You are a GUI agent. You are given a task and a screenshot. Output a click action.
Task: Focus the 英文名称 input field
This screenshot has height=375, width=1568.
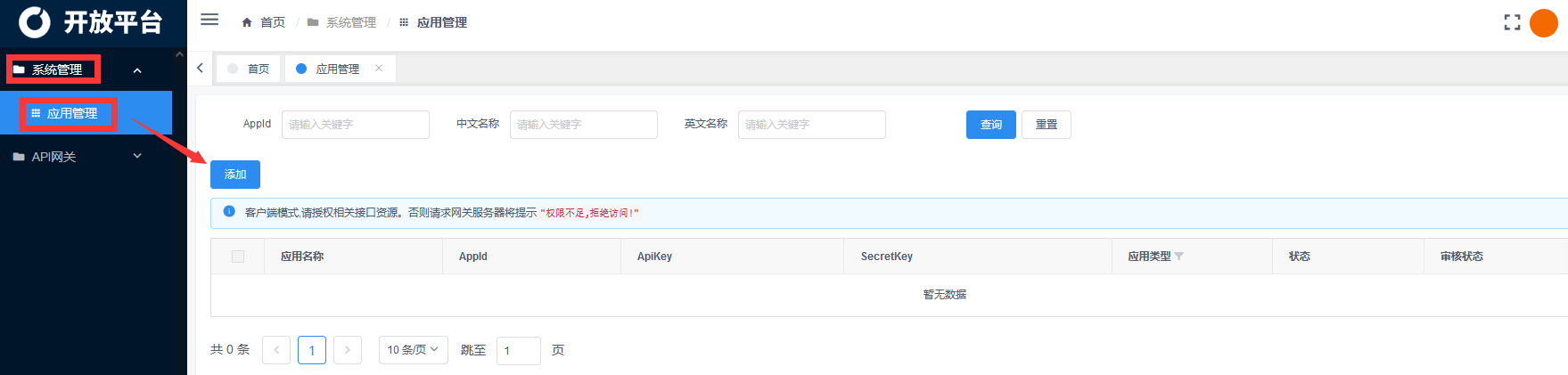coord(812,125)
